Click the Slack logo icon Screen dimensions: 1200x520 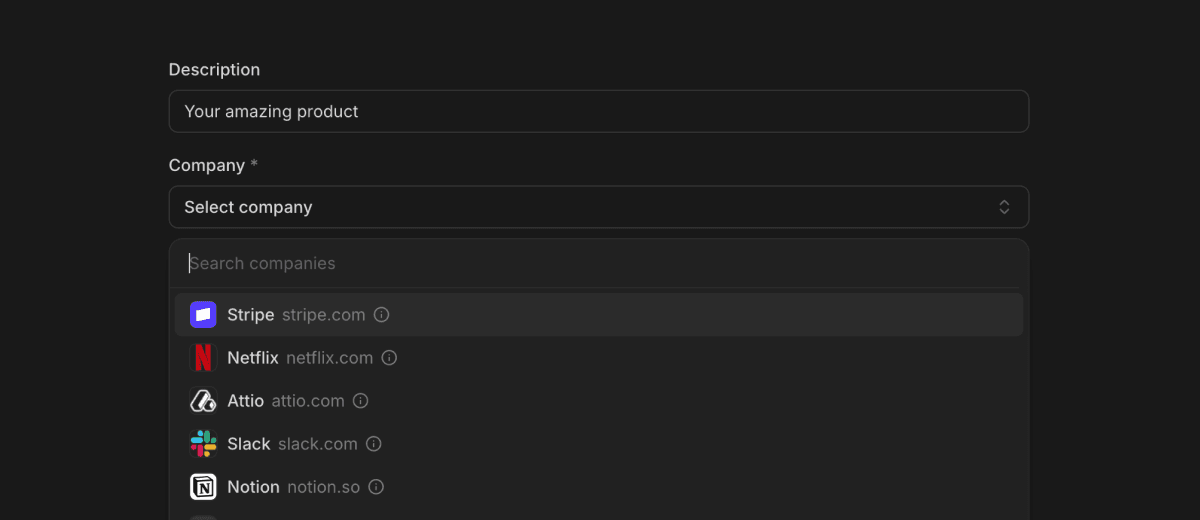[203, 444]
